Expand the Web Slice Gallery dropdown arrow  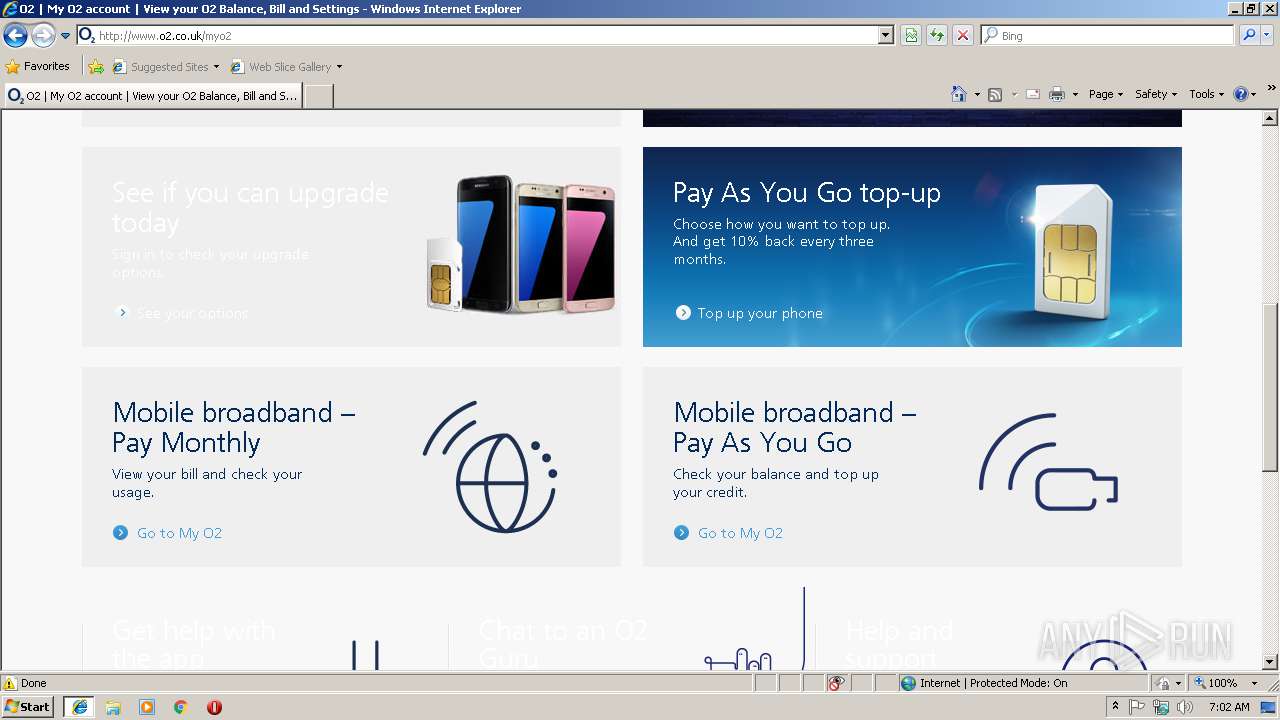[x=339, y=67]
